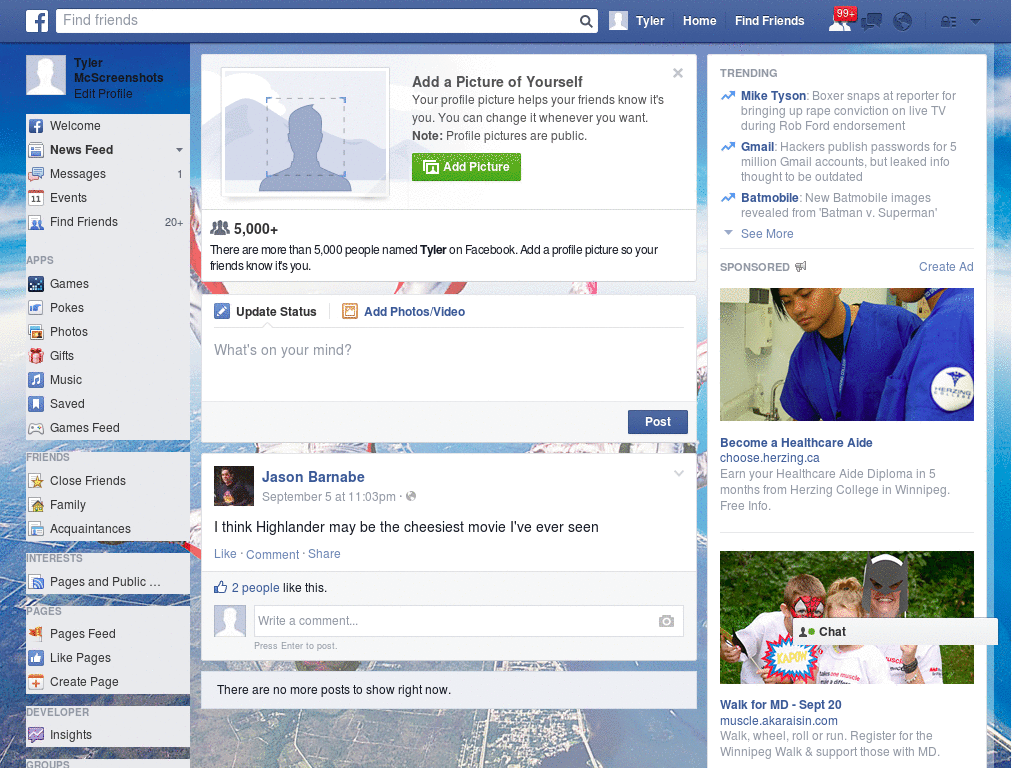Click the post timestamp September 5
Screen dimensions: 1024x768
click(328, 497)
